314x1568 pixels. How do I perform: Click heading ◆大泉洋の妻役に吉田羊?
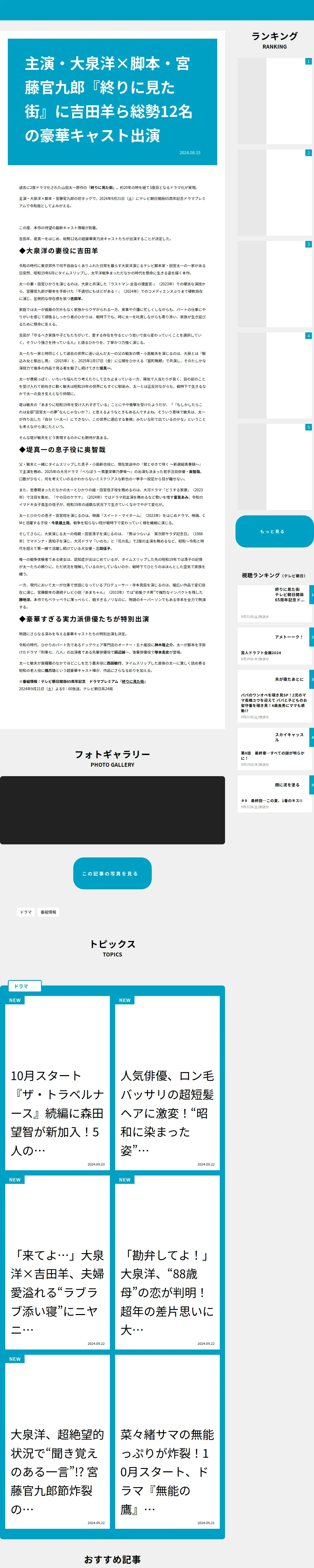pos(59,251)
